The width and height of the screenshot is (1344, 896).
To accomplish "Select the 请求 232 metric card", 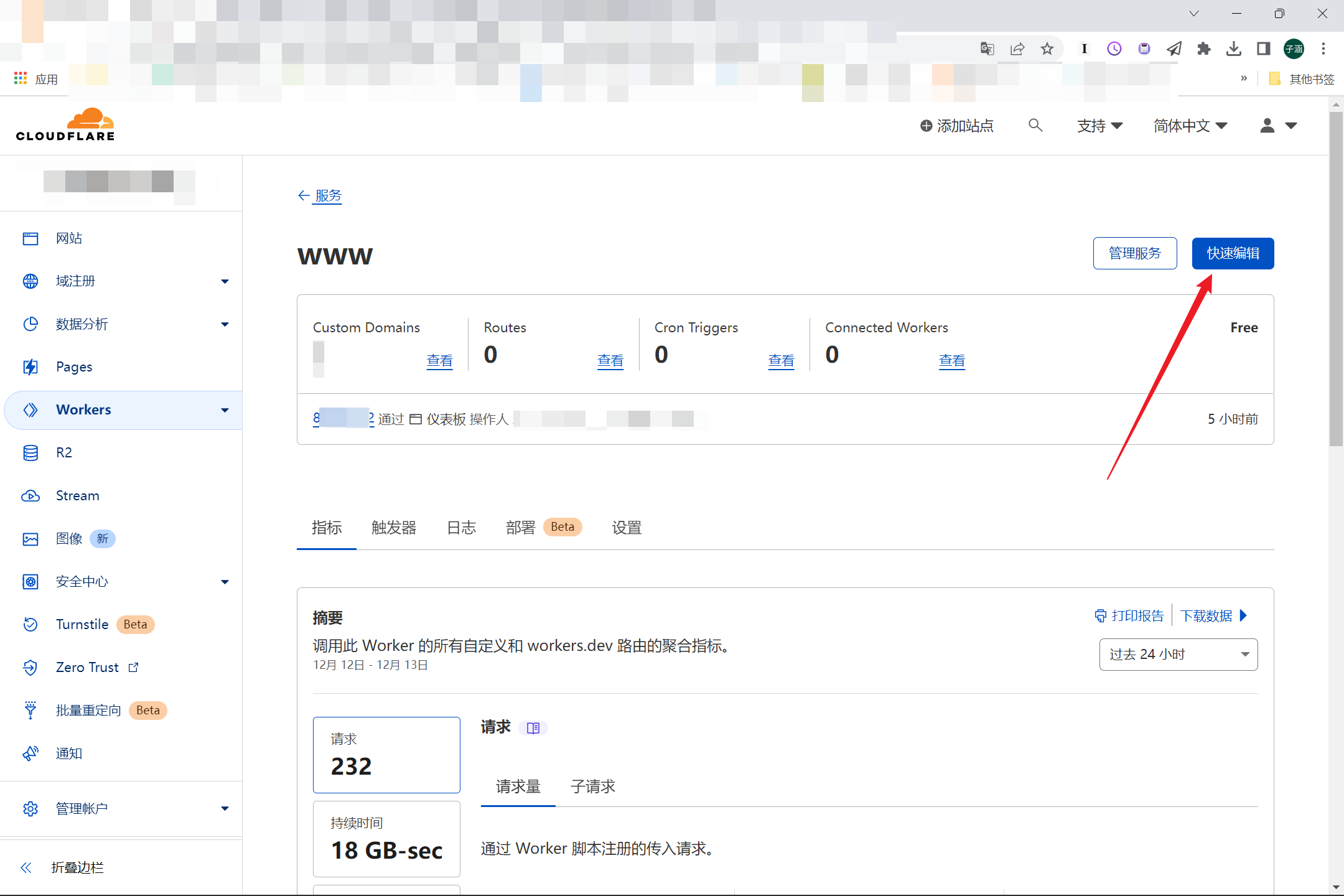I will pos(386,755).
